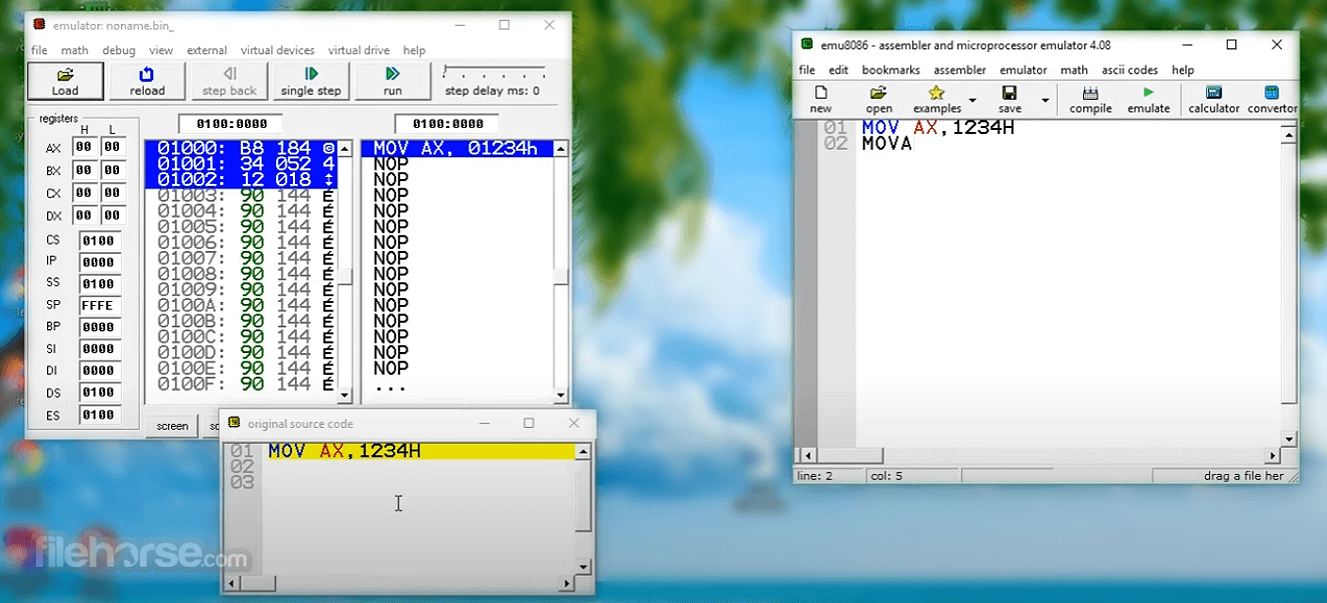Click the 'drag a file her' status text
Image resolution: width=1327 pixels, height=603 pixels.
tap(1244, 476)
